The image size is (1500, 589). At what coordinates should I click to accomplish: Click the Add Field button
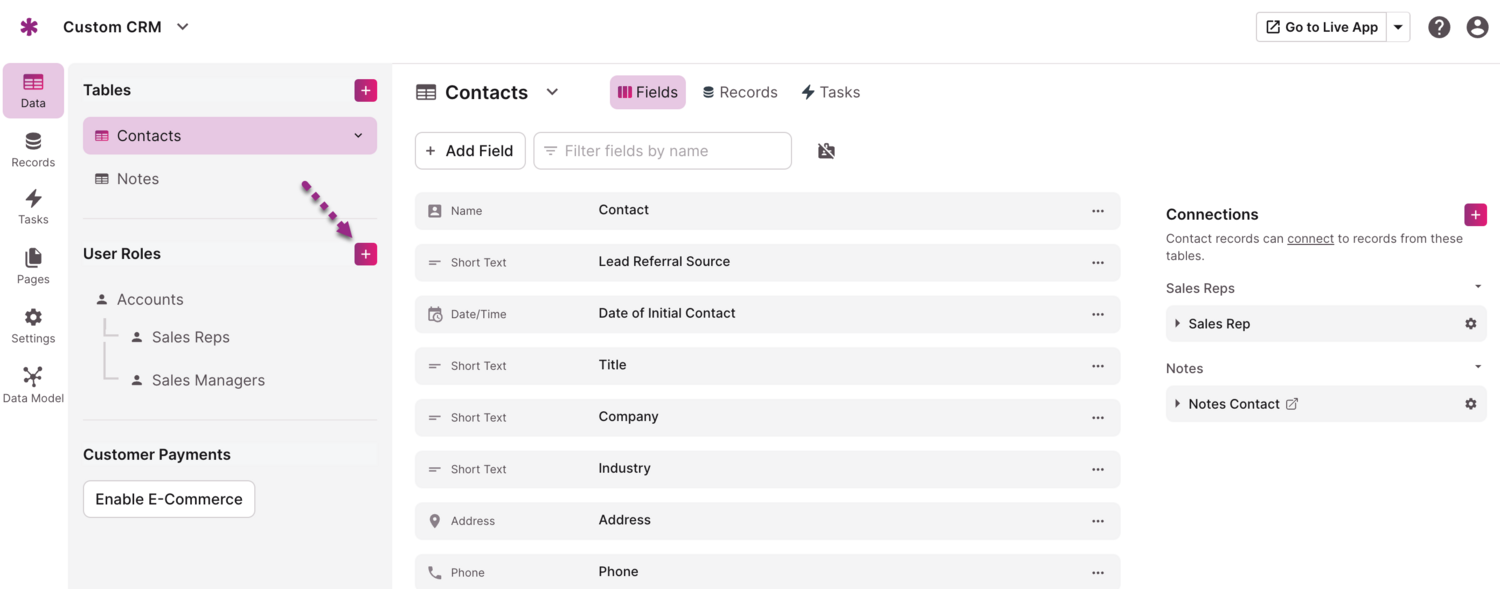[x=470, y=151]
